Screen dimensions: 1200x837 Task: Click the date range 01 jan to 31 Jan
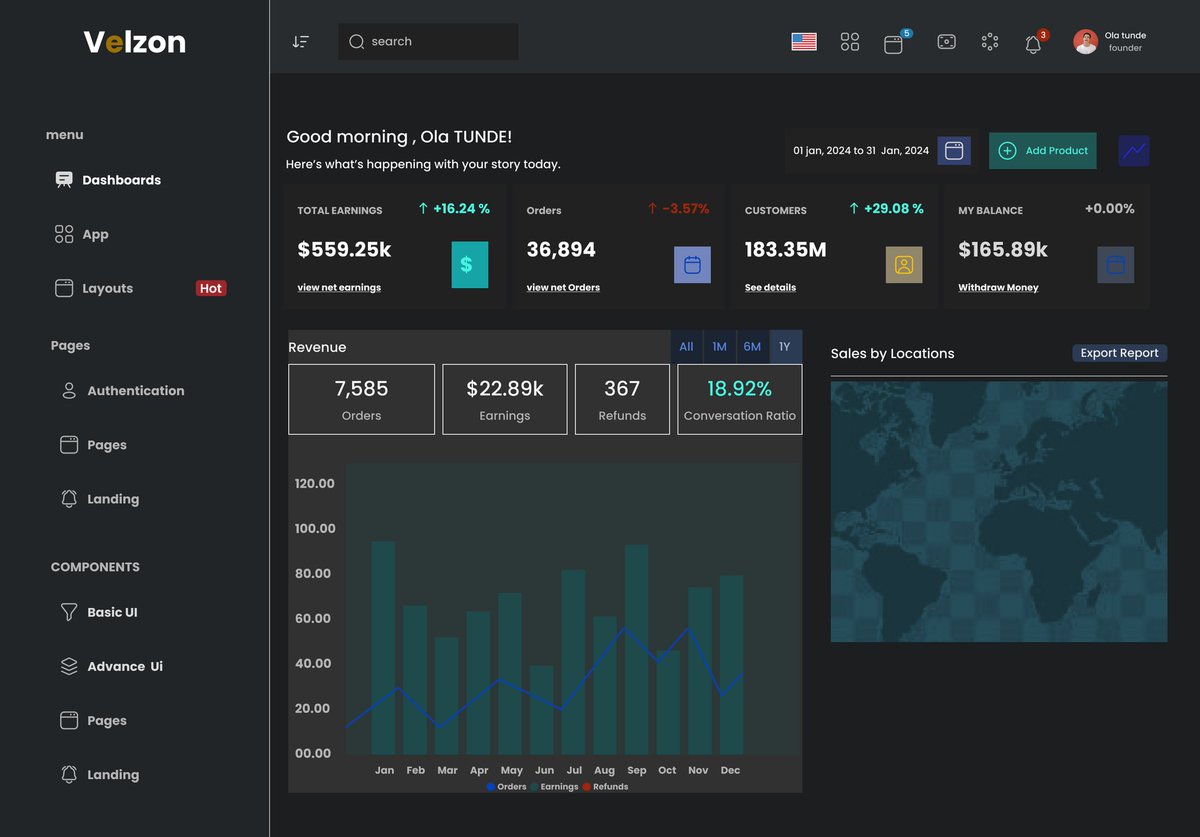coord(861,151)
